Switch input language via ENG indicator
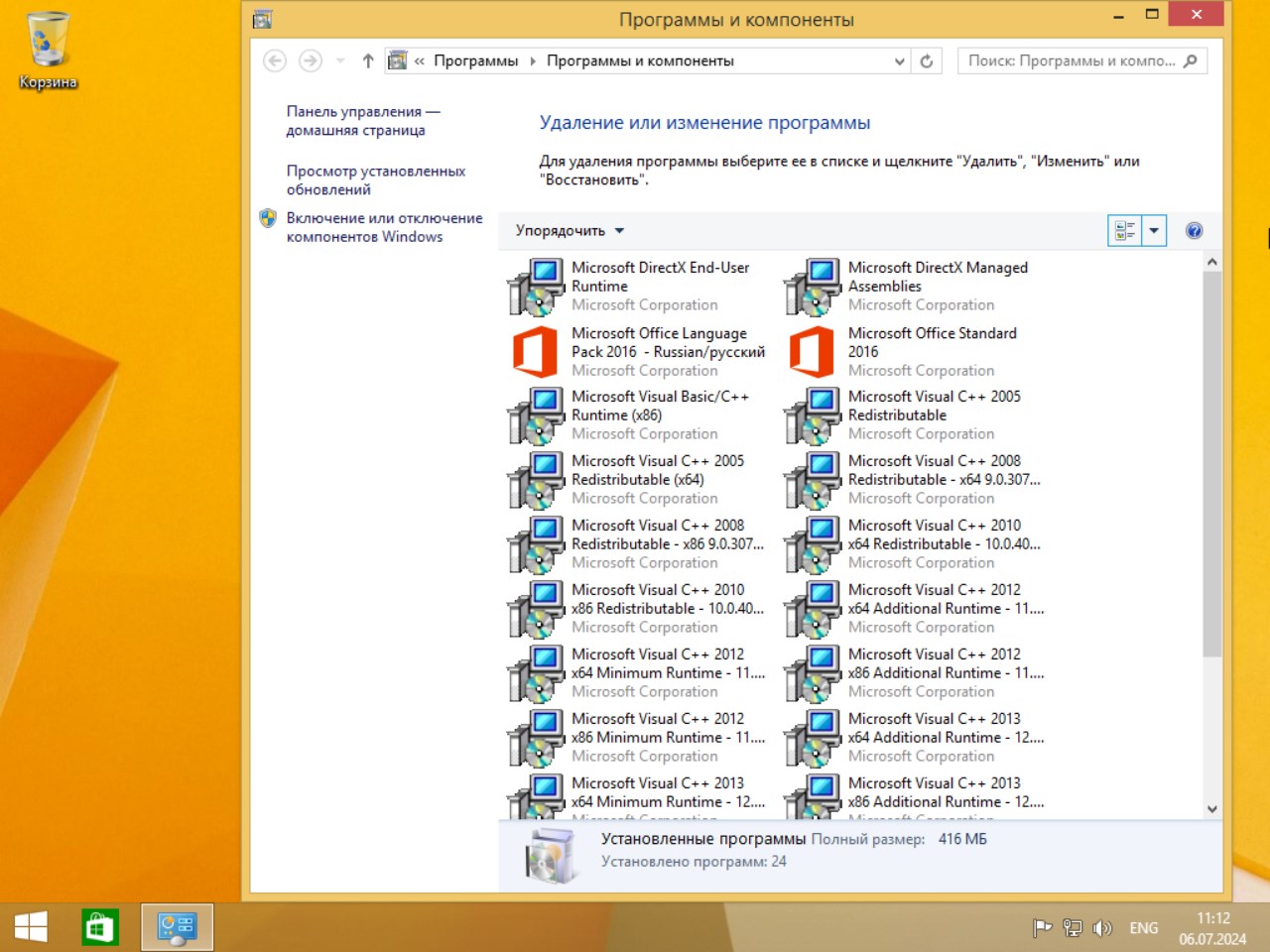Screen dimensions: 1270x952 (1143, 928)
